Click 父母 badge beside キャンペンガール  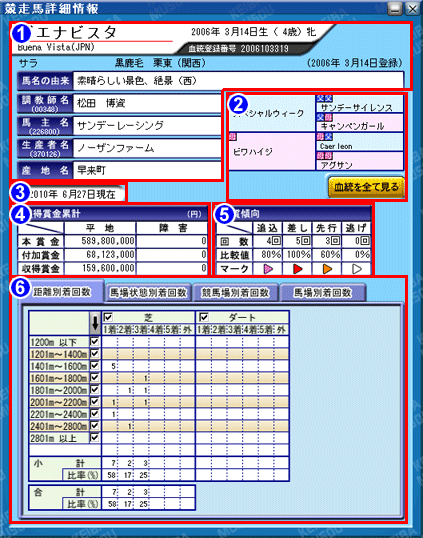coord(324,117)
